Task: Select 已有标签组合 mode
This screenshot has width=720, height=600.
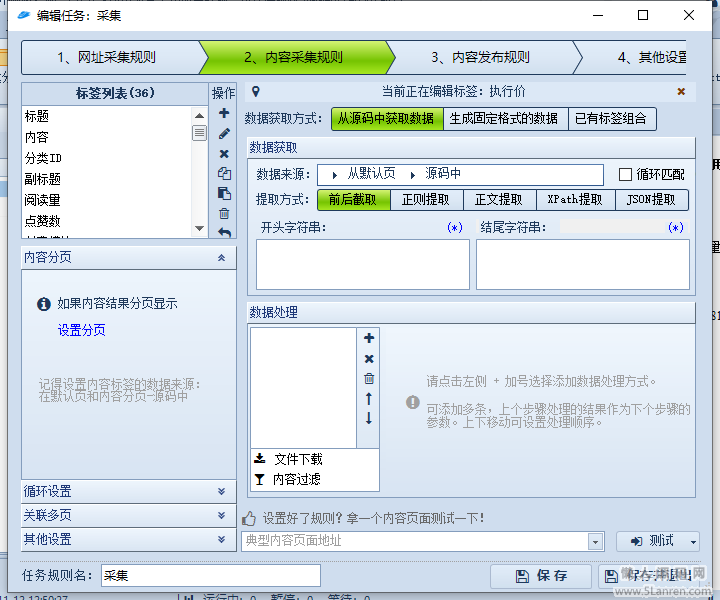Action: coord(612,119)
